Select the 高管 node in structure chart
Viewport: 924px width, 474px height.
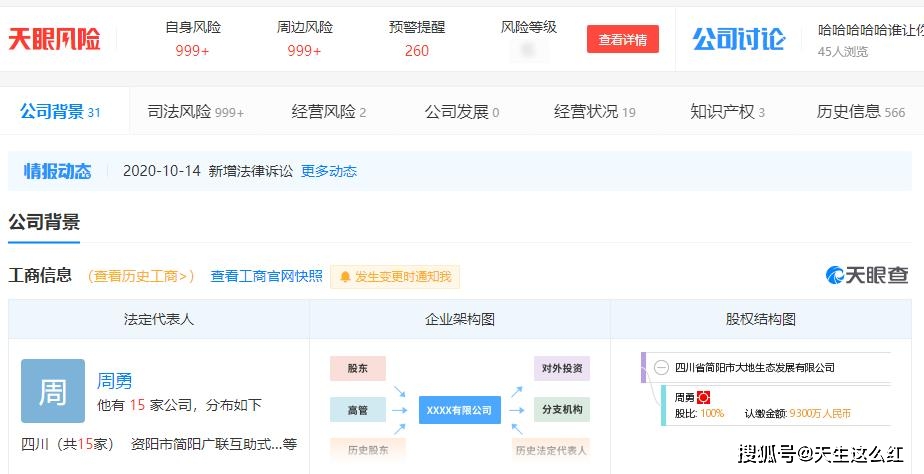click(358, 410)
